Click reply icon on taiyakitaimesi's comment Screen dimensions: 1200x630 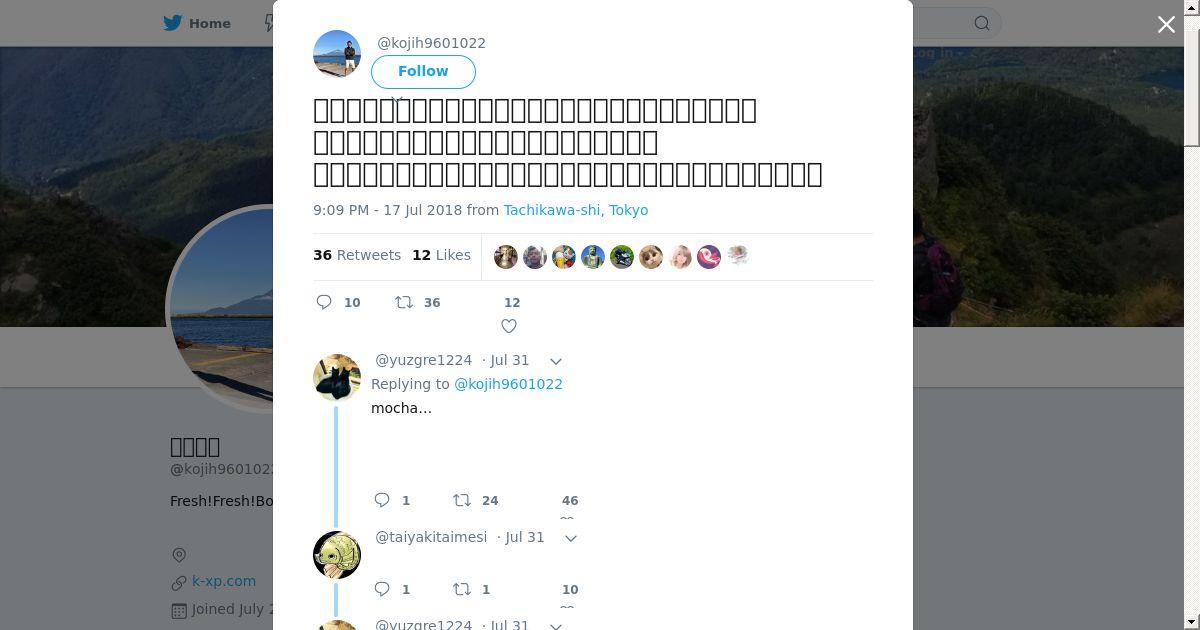coord(382,589)
